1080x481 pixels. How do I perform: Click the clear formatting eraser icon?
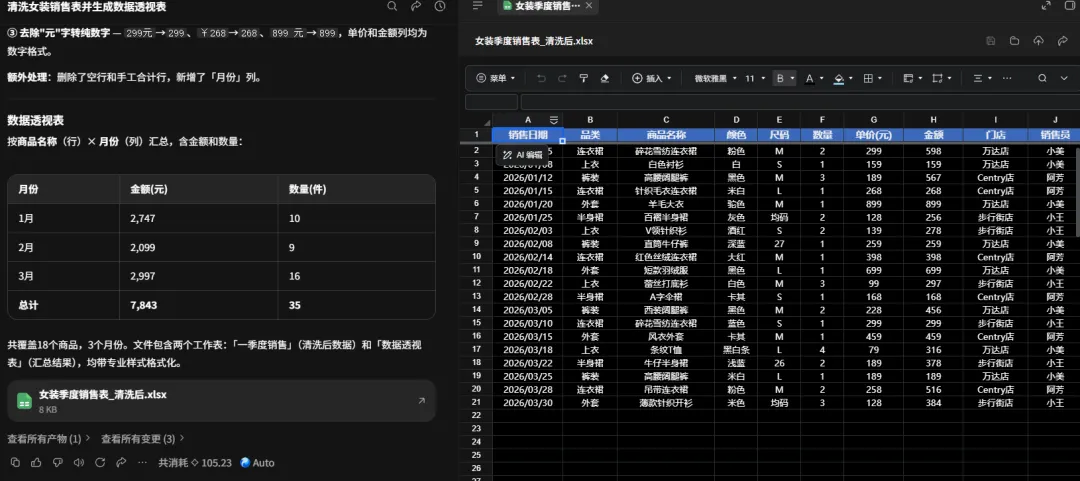click(x=605, y=79)
